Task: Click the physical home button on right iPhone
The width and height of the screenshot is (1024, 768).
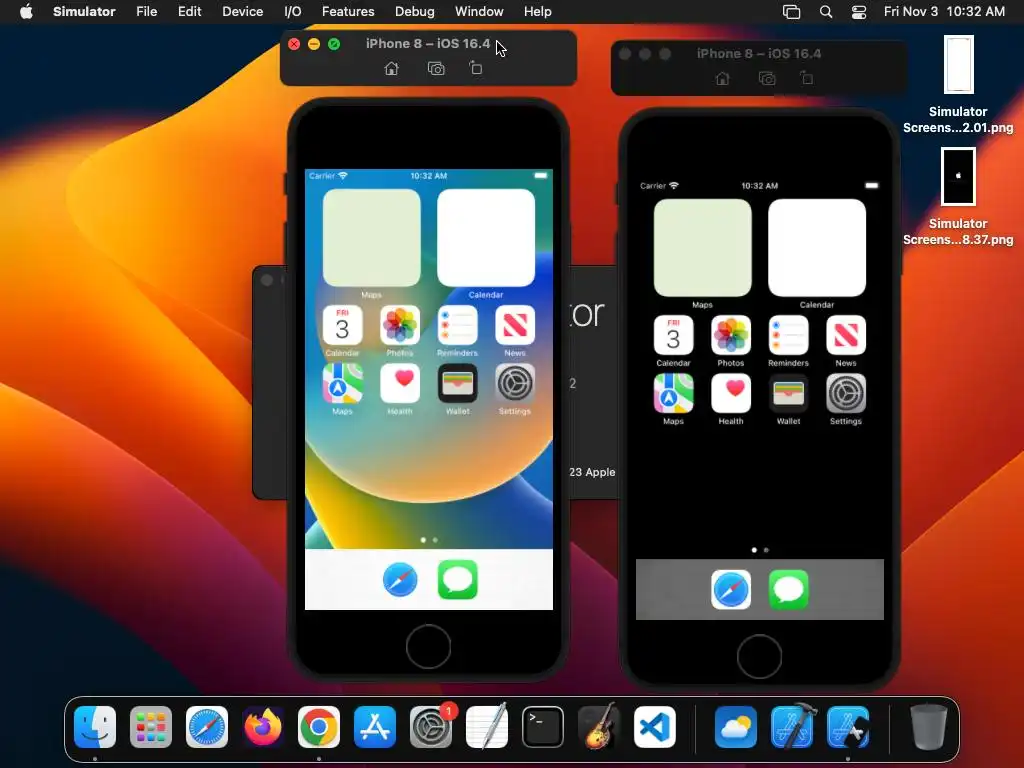Action: 760,656
